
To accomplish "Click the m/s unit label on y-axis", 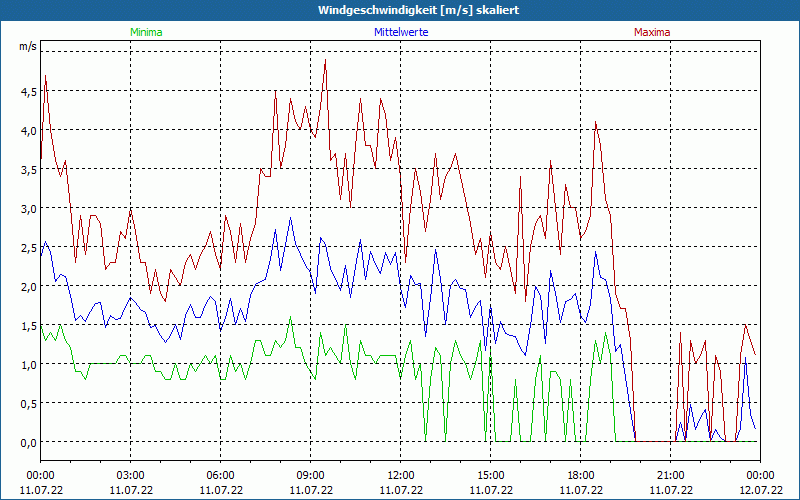I will click(x=28, y=46).
